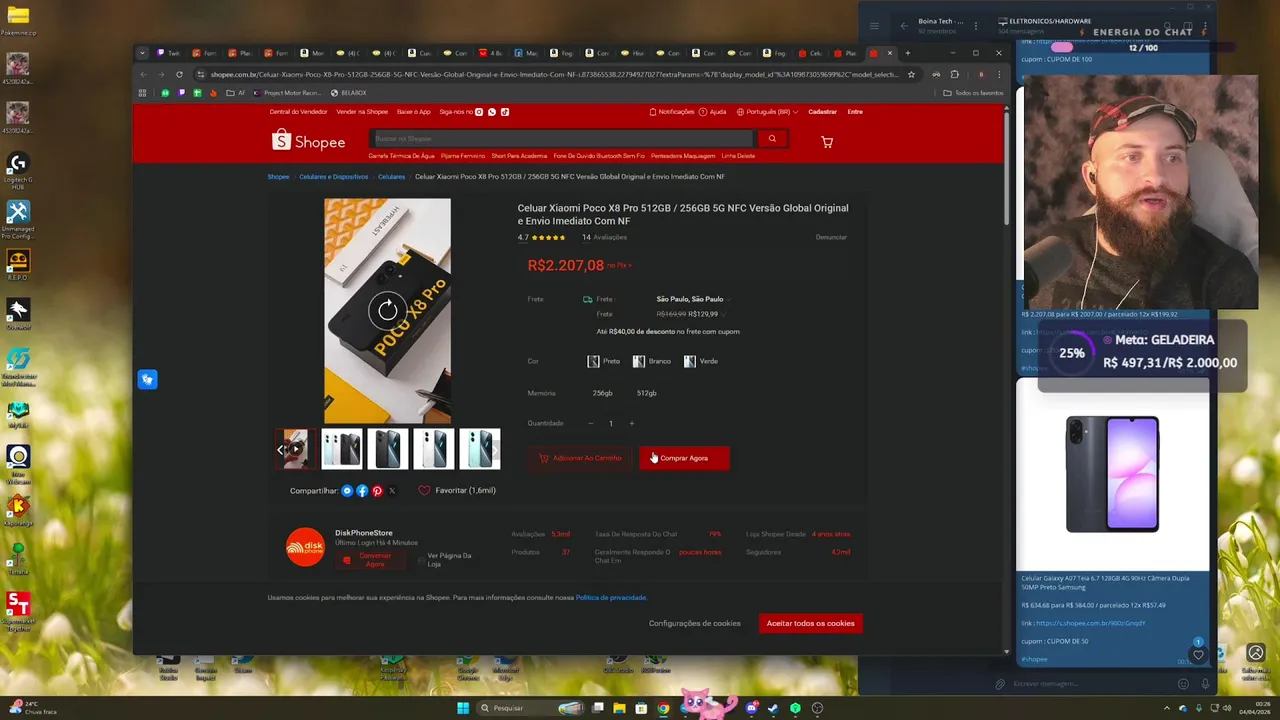Click Conversar Agora on DiskPhoneStore
The width and height of the screenshot is (1280, 720).
click(369, 560)
